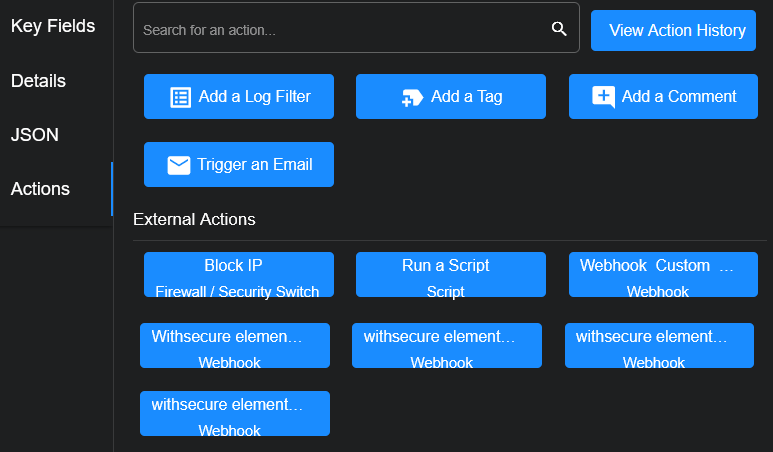The width and height of the screenshot is (773, 452).
Task: Click the tag icon on Add a Tag
Action: tap(412, 97)
